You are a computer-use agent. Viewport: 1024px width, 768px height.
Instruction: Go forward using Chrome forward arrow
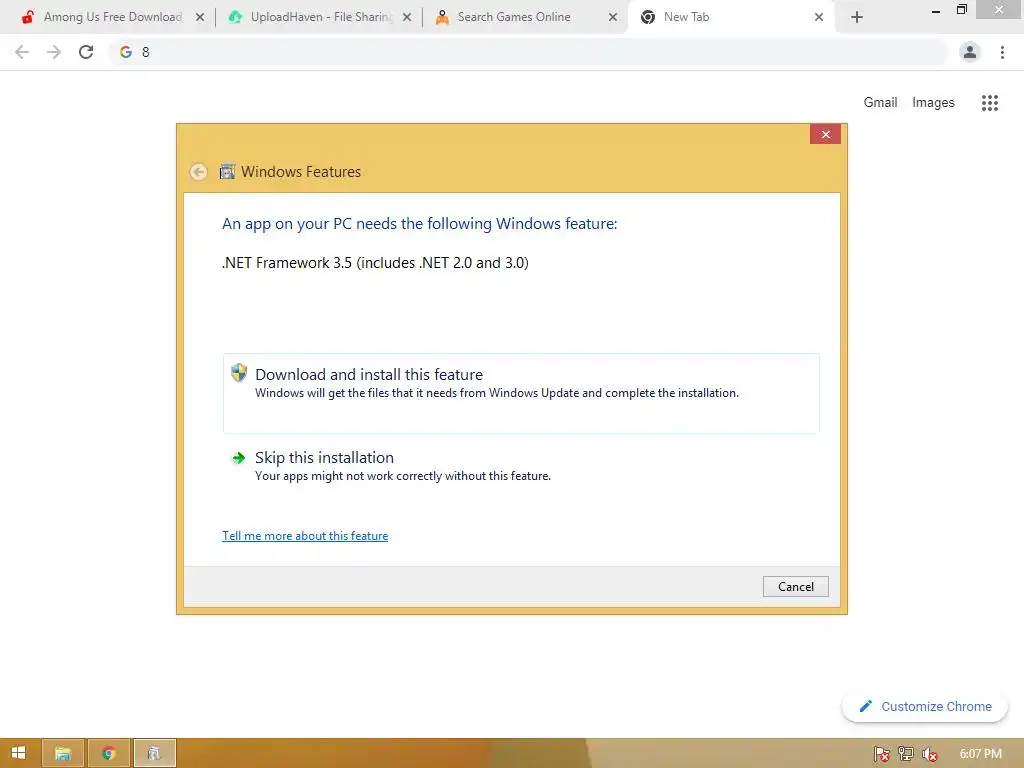[x=54, y=52]
